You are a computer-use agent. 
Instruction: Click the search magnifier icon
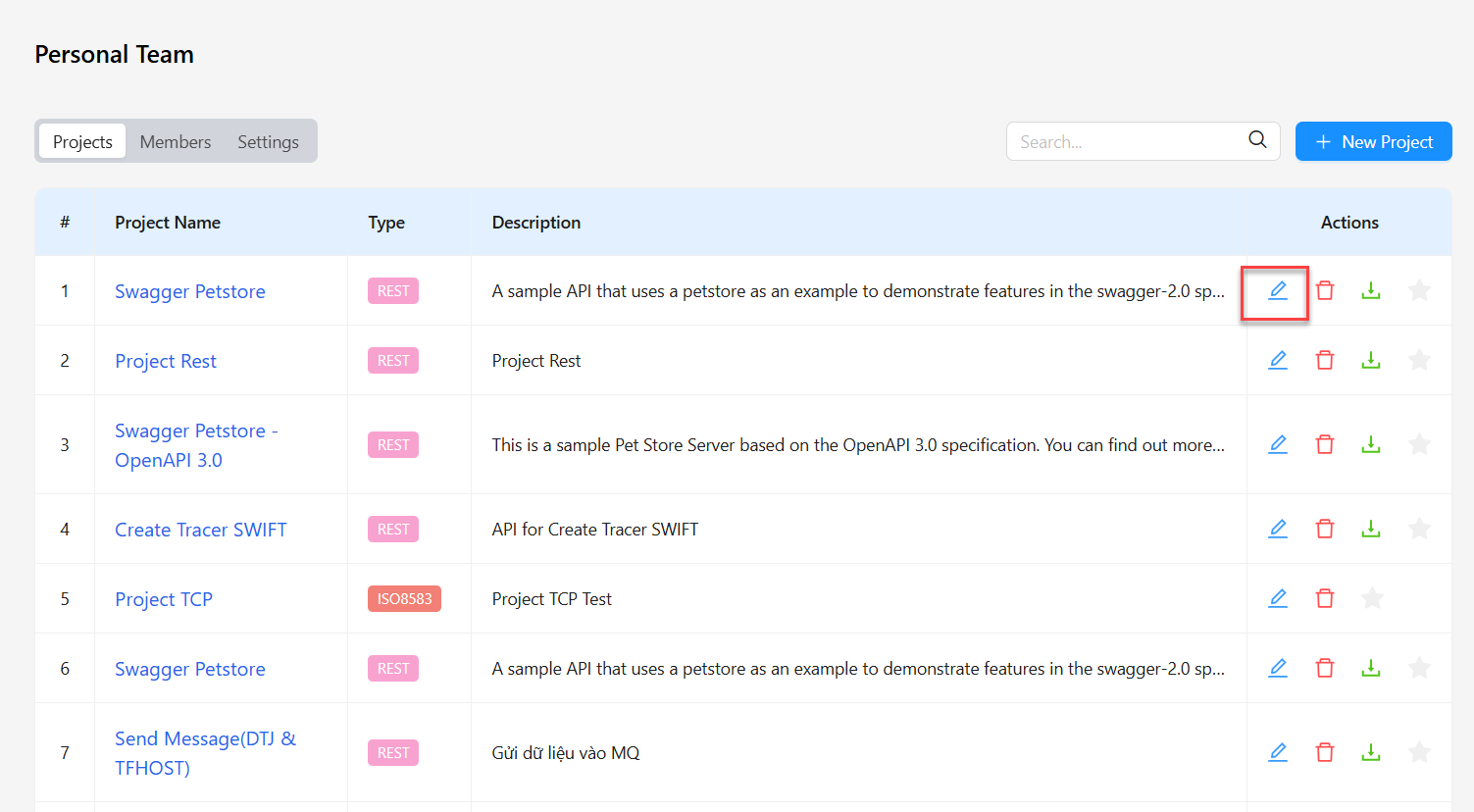pos(1257,140)
